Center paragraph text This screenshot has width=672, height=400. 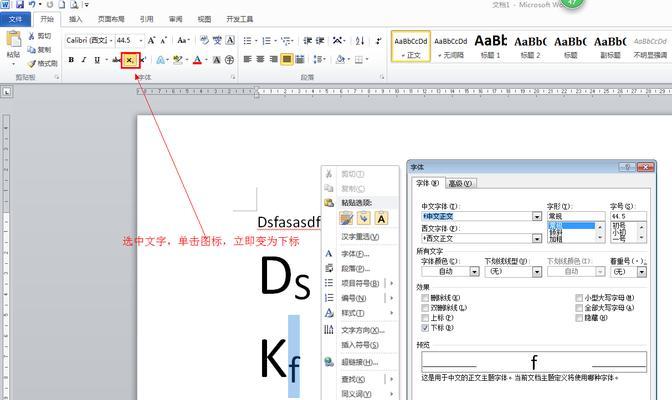click(x=260, y=59)
